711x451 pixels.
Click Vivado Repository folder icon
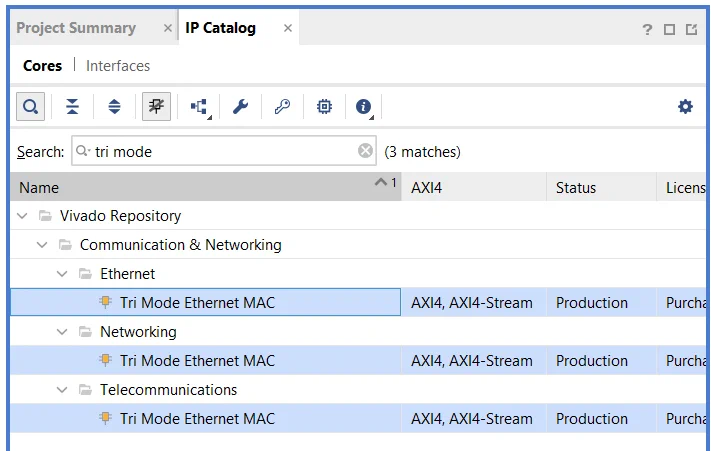(x=45, y=216)
